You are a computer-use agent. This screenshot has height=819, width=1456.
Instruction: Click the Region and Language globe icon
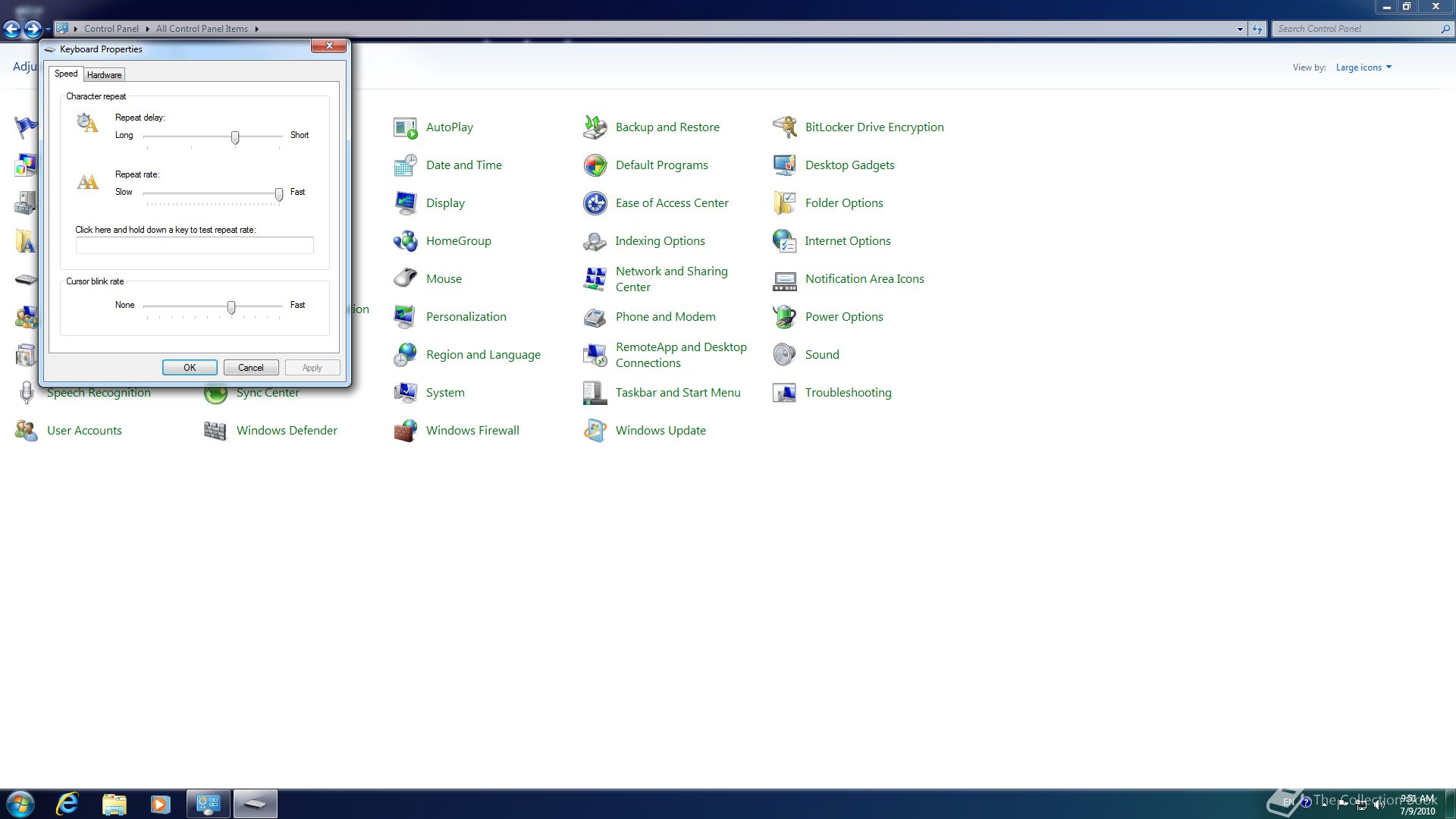[406, 355]
